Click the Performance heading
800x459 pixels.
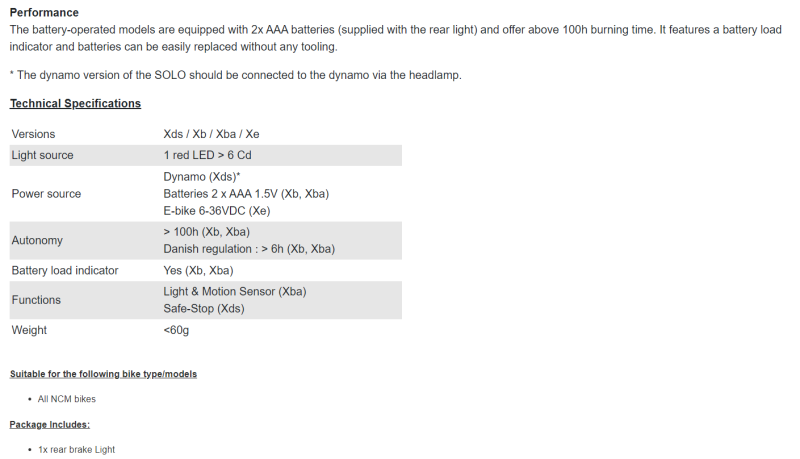[x=44, y=12]
